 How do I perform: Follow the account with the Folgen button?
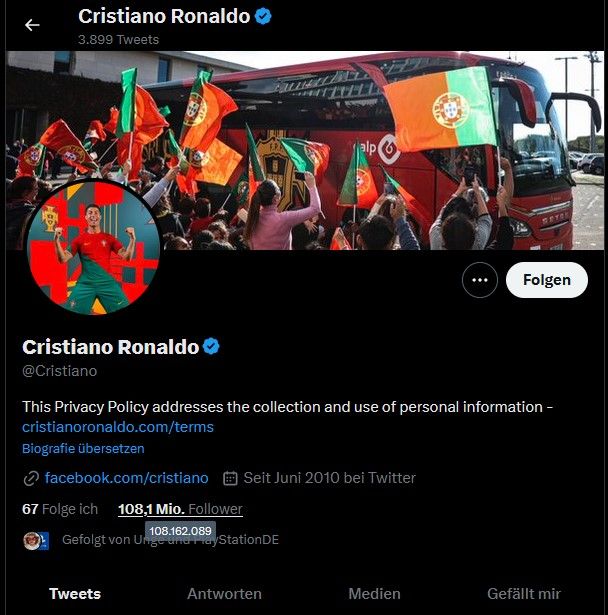click(546, 280)
